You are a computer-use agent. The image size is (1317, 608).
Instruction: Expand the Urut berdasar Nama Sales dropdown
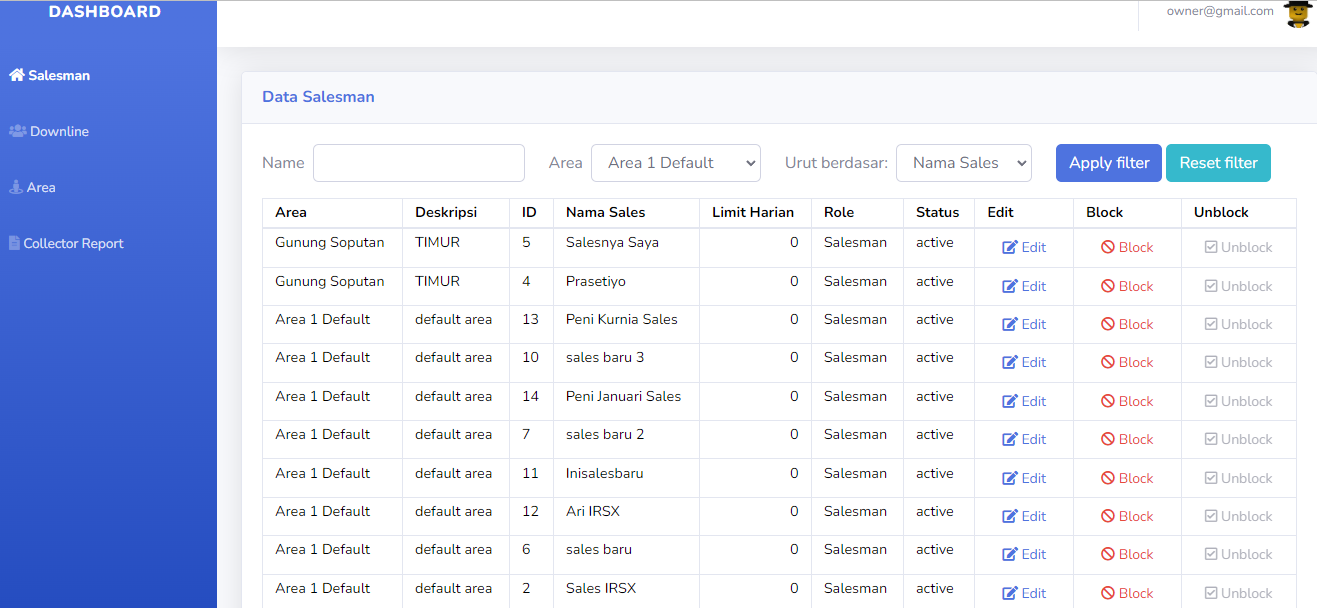tap(963, 163)
